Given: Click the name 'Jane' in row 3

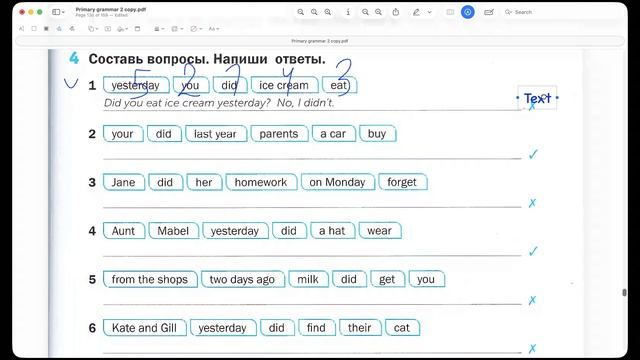Looking at the screenshot, I should [x=123, y=182].
